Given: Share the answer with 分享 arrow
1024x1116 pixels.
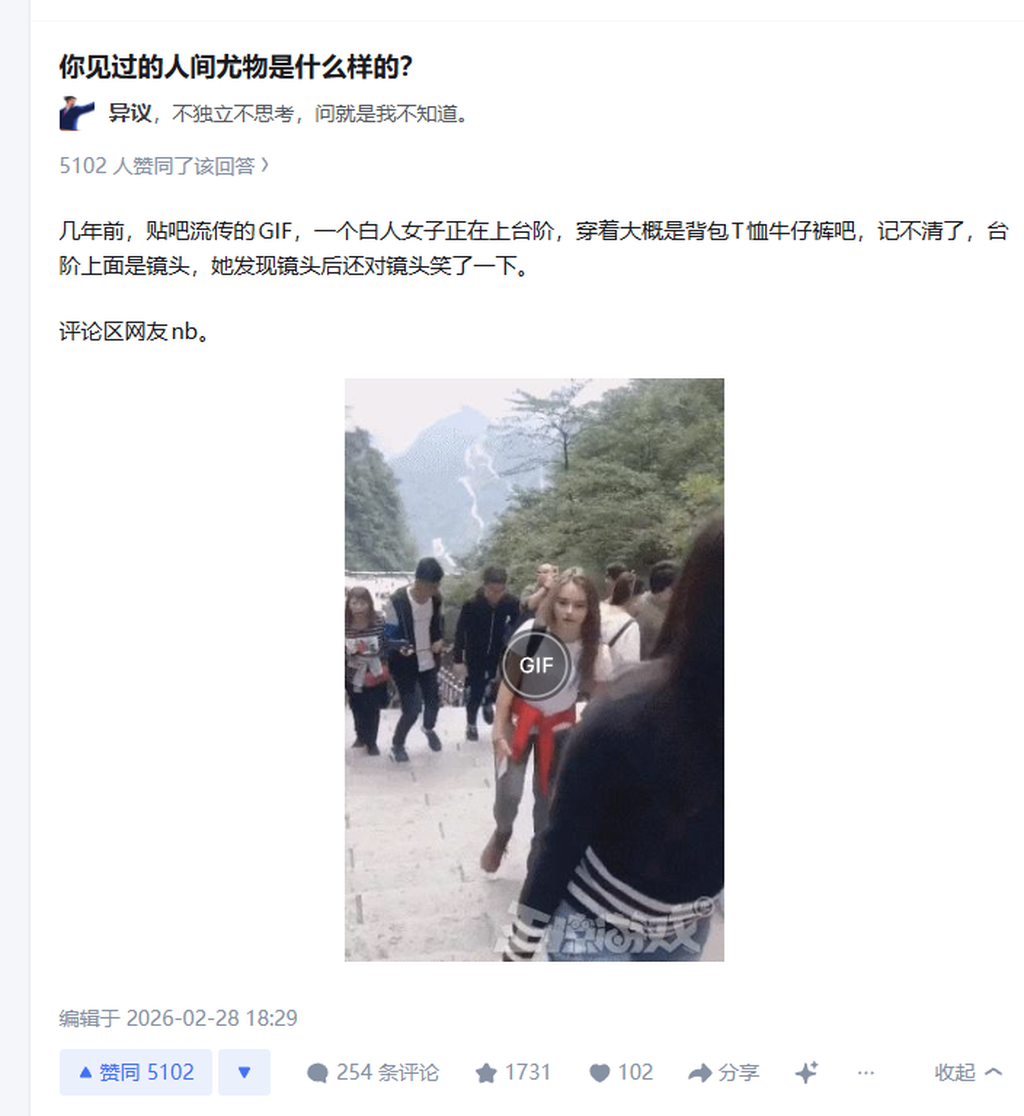Looking at the screenshot, I should click(724, 1073).
